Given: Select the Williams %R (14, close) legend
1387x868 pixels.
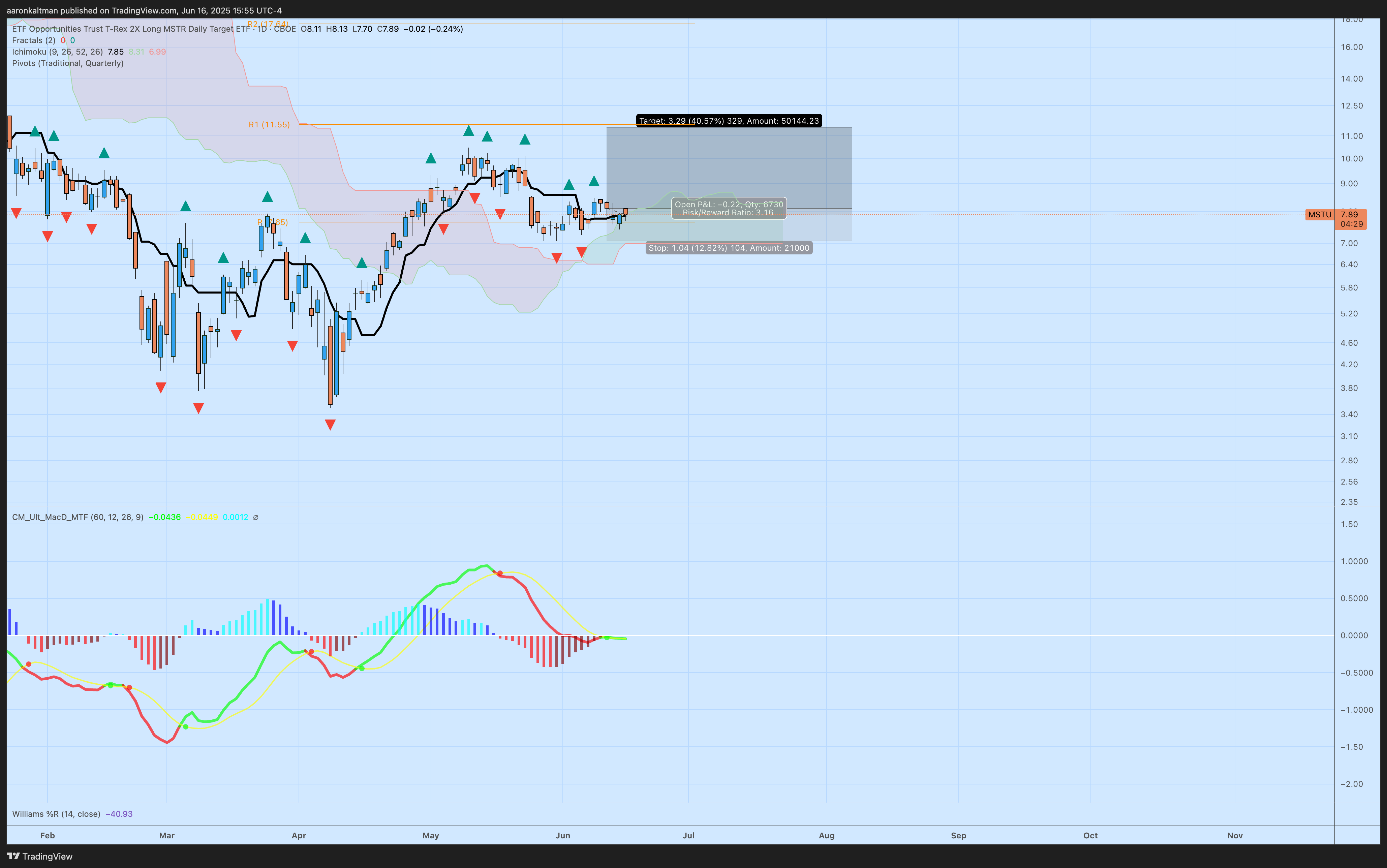Looking at the screenshot, I should 56,814.
